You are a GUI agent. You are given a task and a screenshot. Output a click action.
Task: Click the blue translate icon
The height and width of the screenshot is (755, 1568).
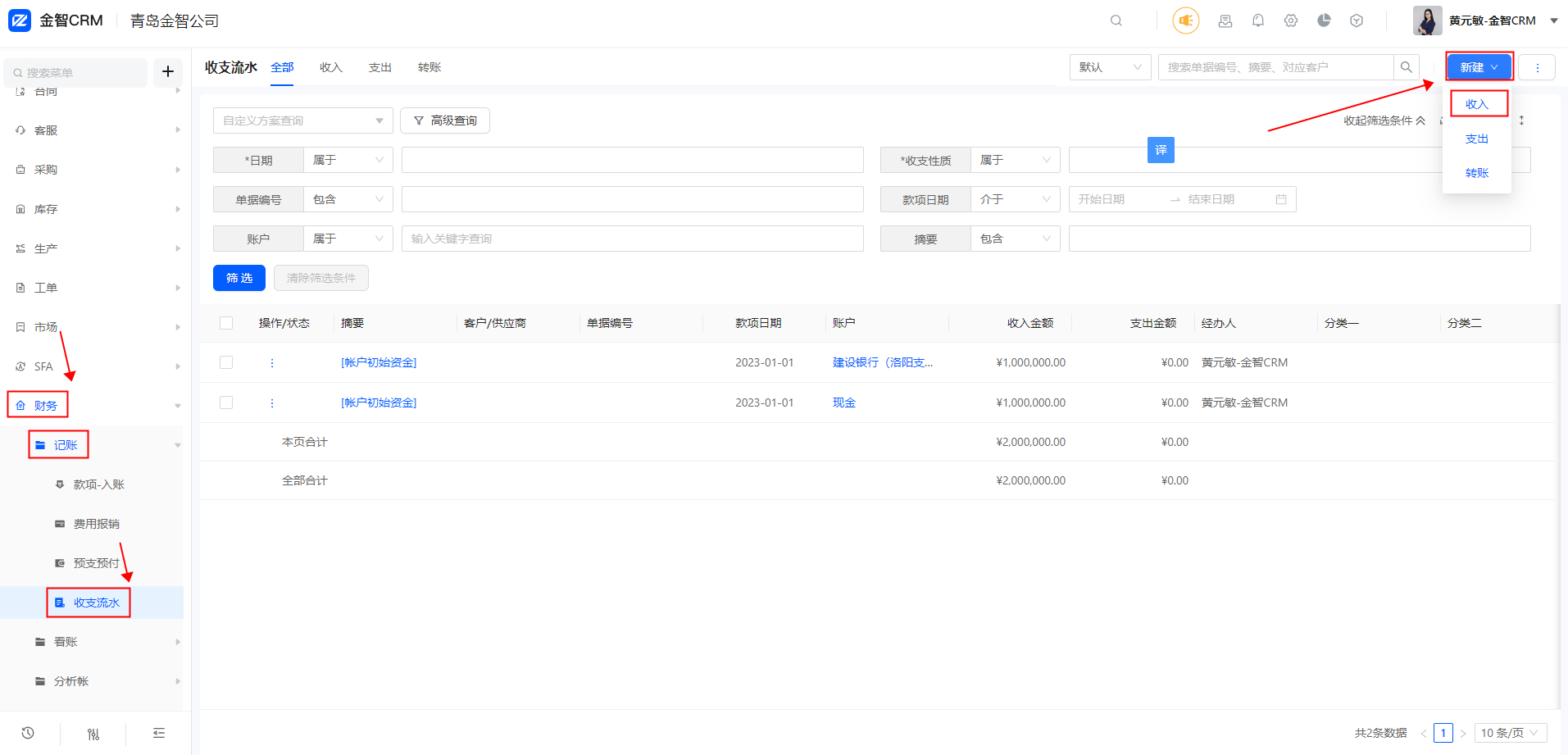[1161, 150]
